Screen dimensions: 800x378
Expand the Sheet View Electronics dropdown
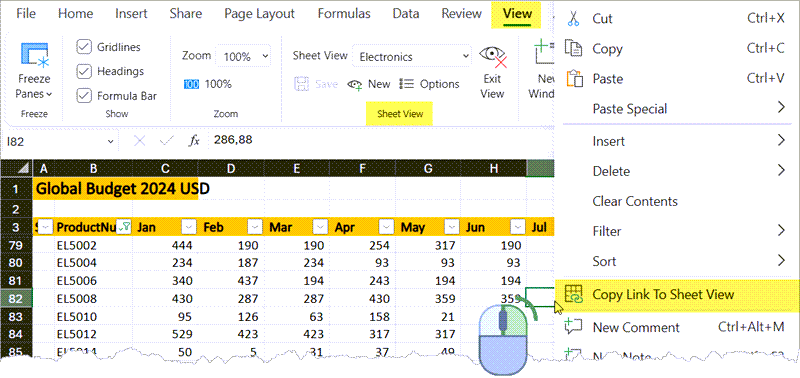tap(412, 57)
